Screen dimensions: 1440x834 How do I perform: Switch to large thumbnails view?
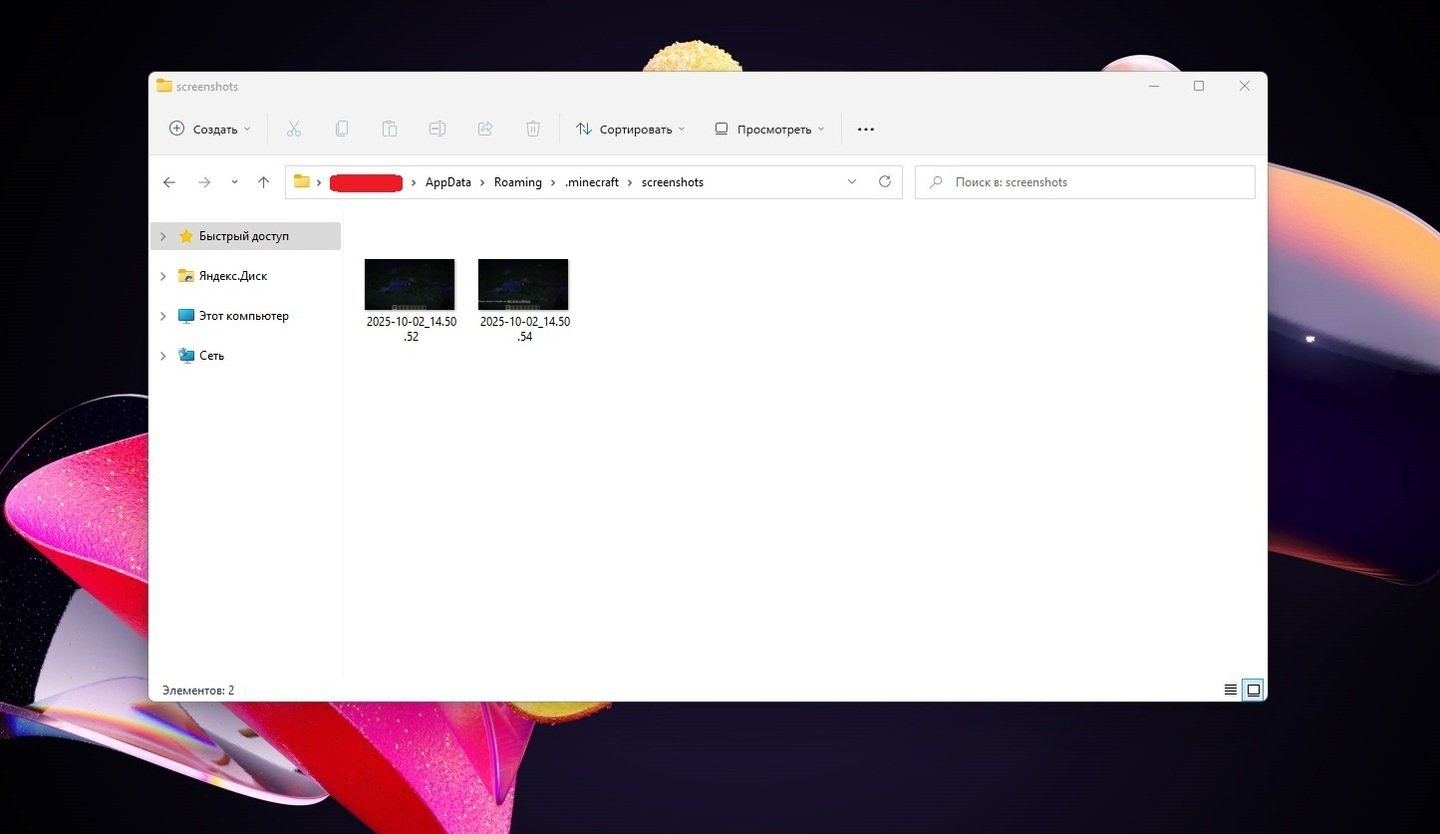(1253, 690)
